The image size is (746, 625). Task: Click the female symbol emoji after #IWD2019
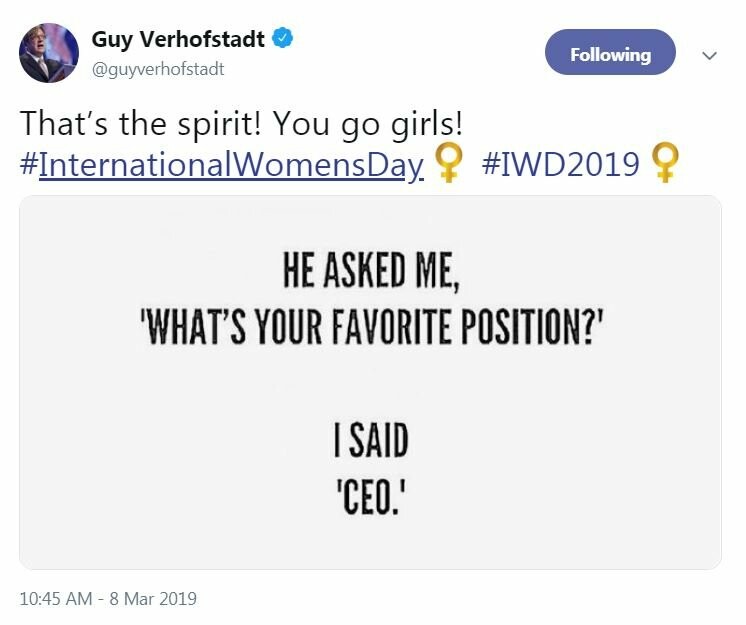click(x=666, y=164)
